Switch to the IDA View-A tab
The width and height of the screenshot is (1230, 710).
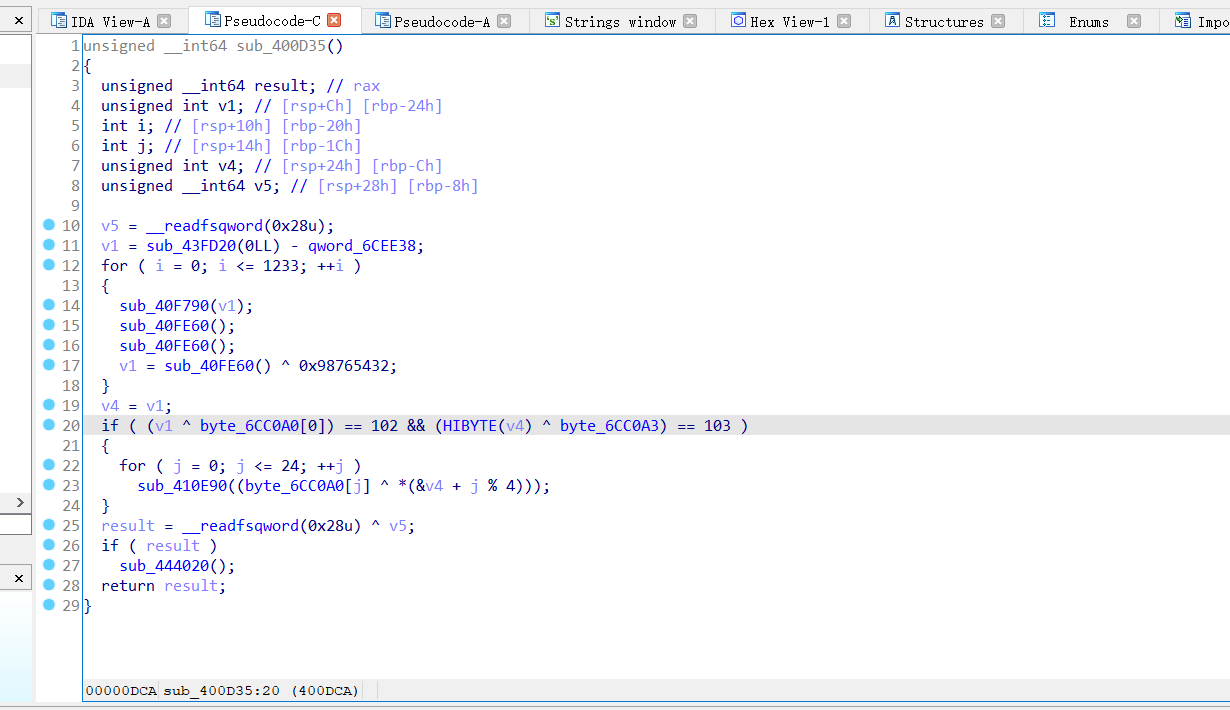pos(110,21)
